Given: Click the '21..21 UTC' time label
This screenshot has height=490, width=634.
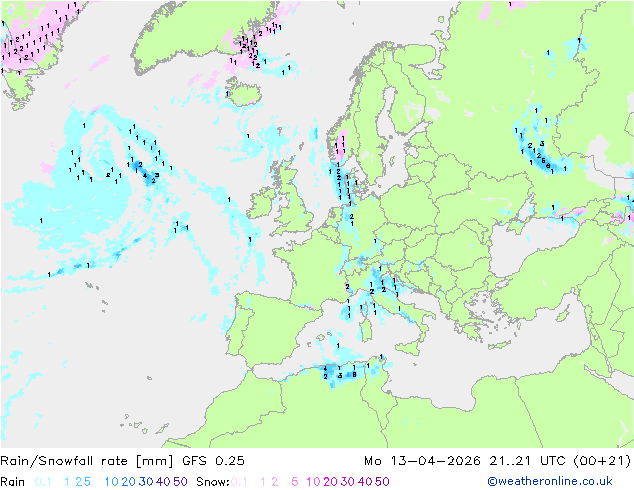Looking at the screenshot, I should [528, 461].
